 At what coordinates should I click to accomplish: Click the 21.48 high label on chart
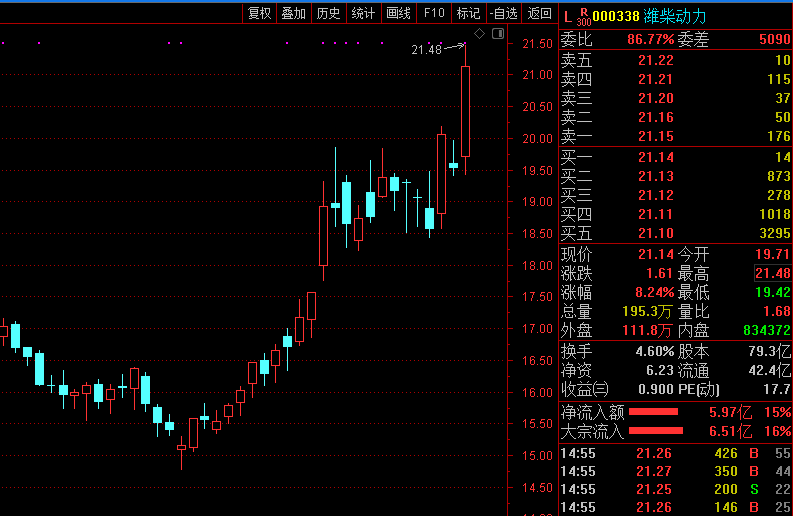(x=426, y=49)
